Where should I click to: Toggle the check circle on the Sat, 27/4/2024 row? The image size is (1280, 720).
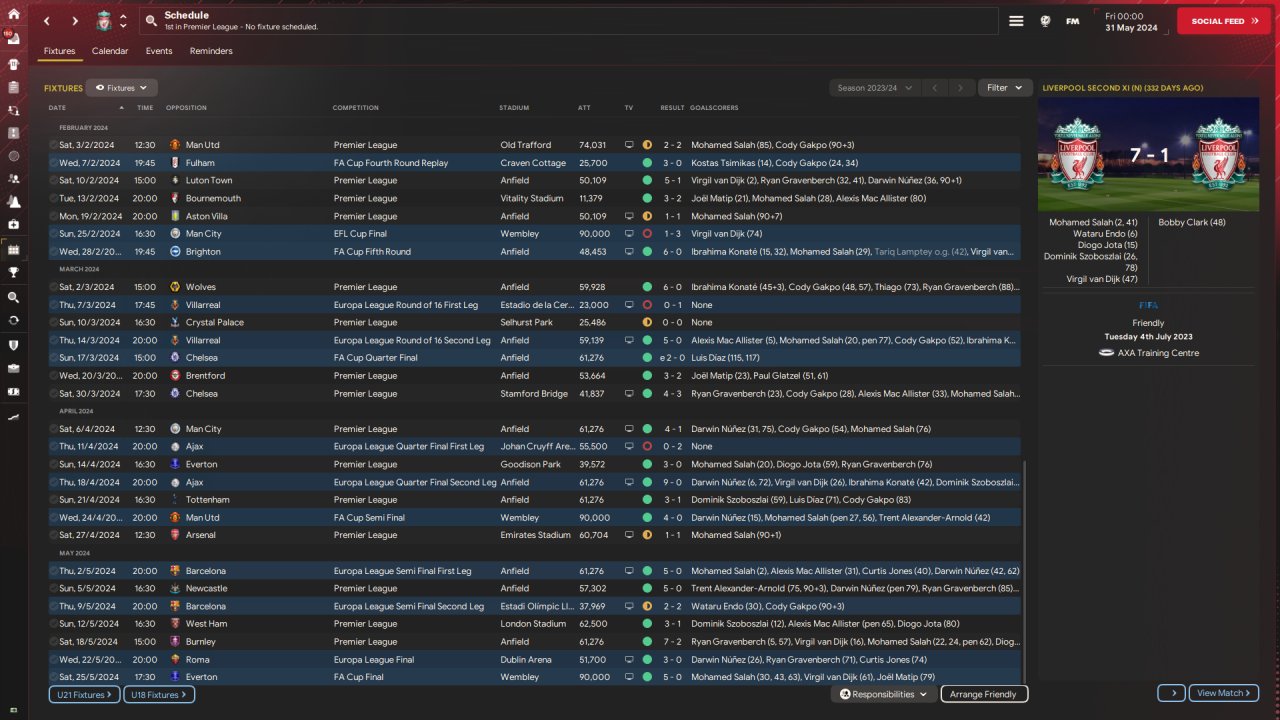point(54,535)
